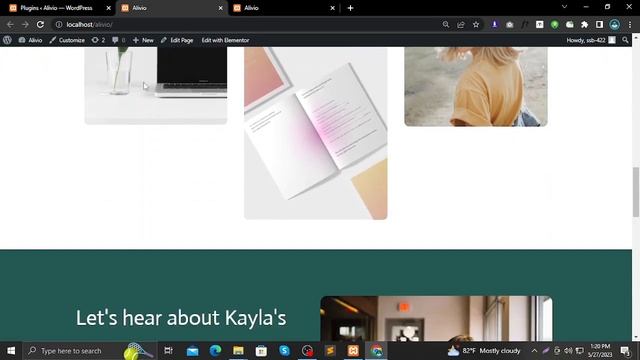Open the '2' updates item in admin bar
The width and height of the screenshot is (640, 360).
pyautogui.click(x=98, y=40)
